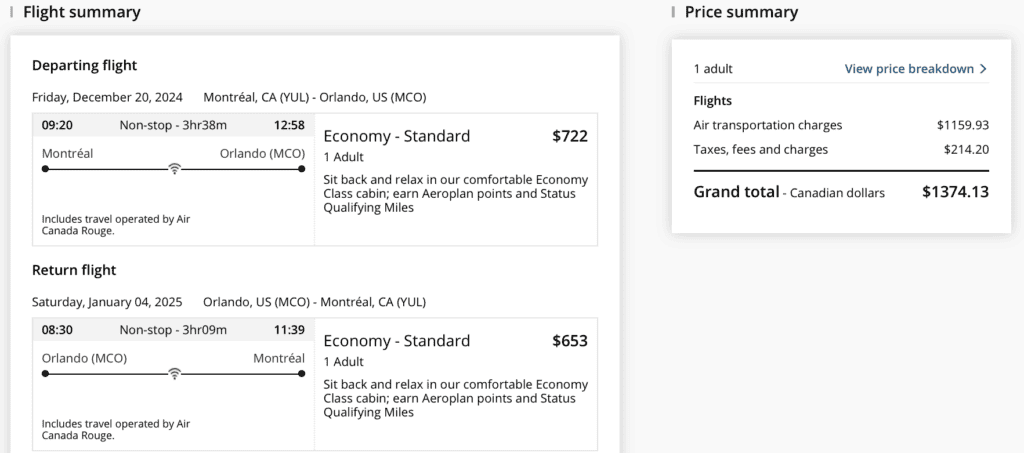Select the Return flight section title

click(74, 270)
